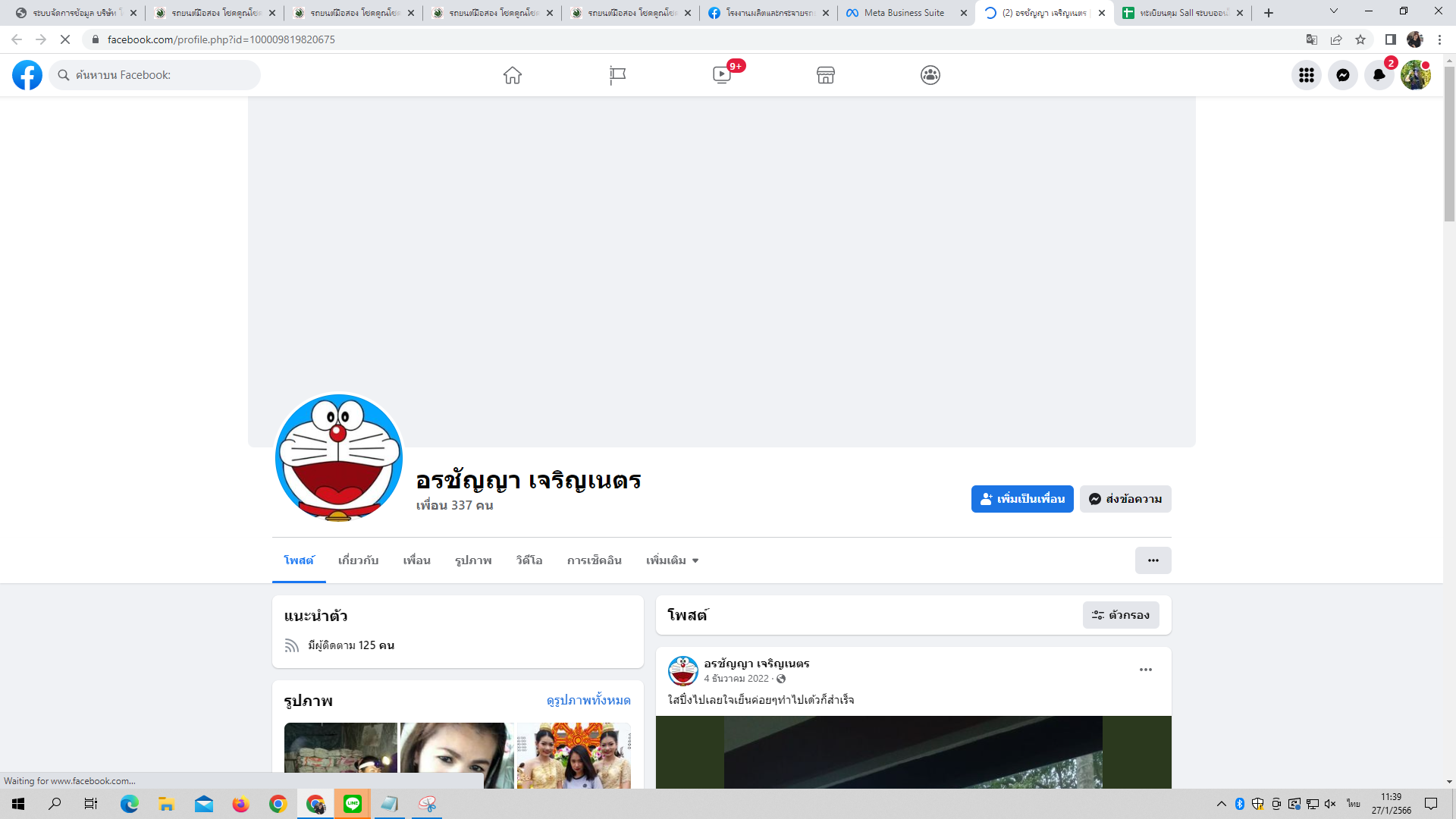Click the ส่งข้อความ button
Viewport: 1456px width, 819px height.
click(x=1125, y=499)
